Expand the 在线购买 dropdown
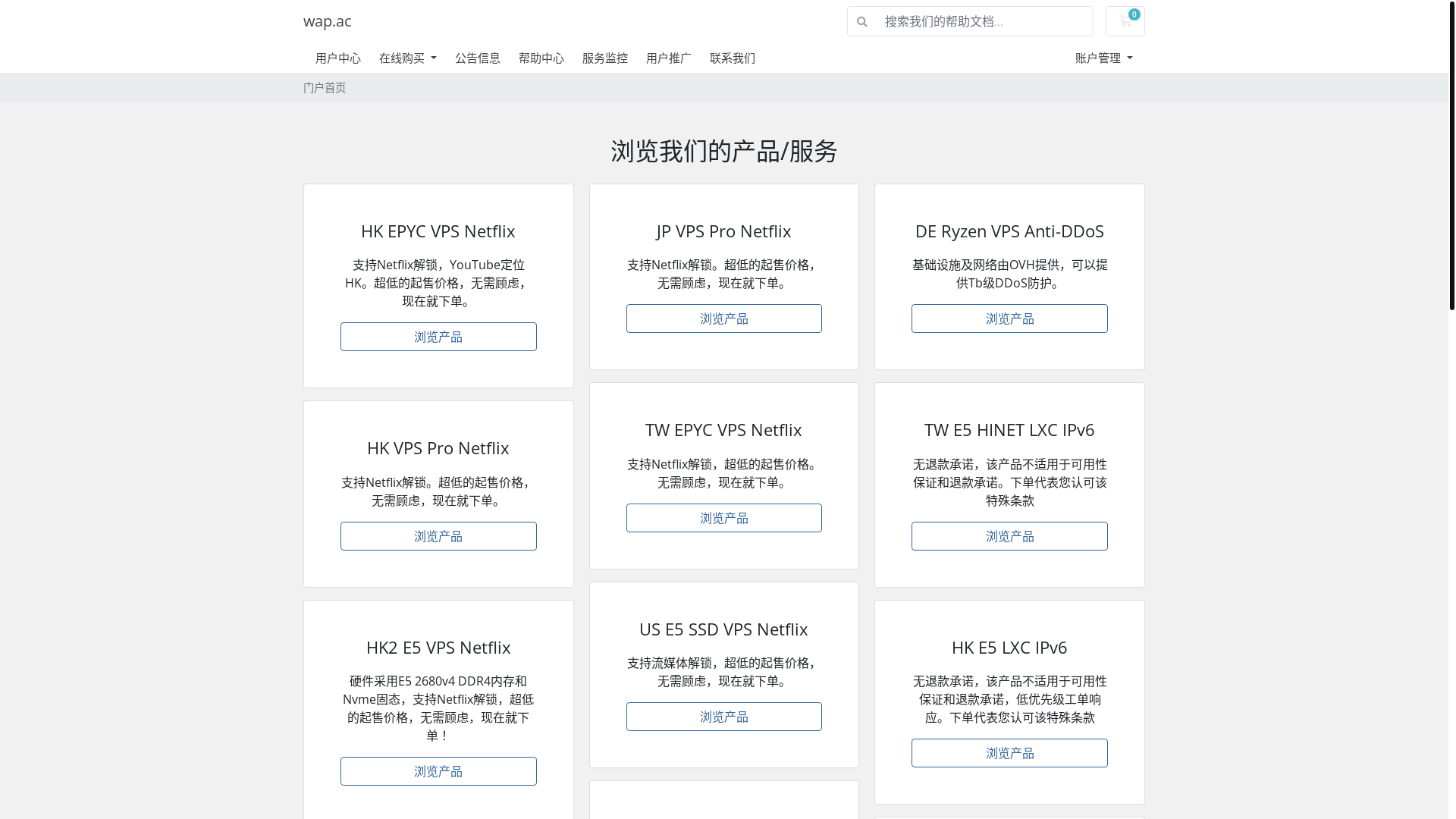Screen dimensions: 1456x819 [408, 58]
